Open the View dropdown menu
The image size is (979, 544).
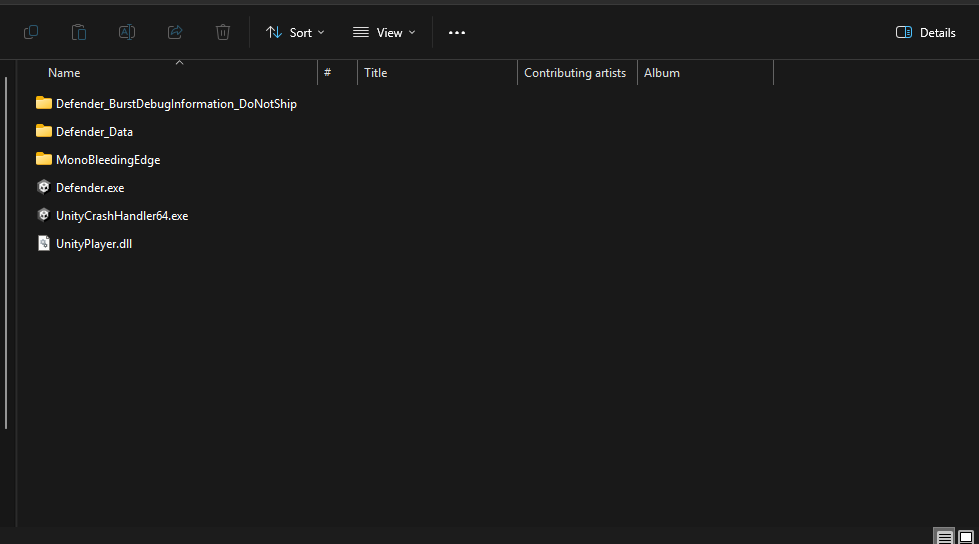[x=384, y=32]
